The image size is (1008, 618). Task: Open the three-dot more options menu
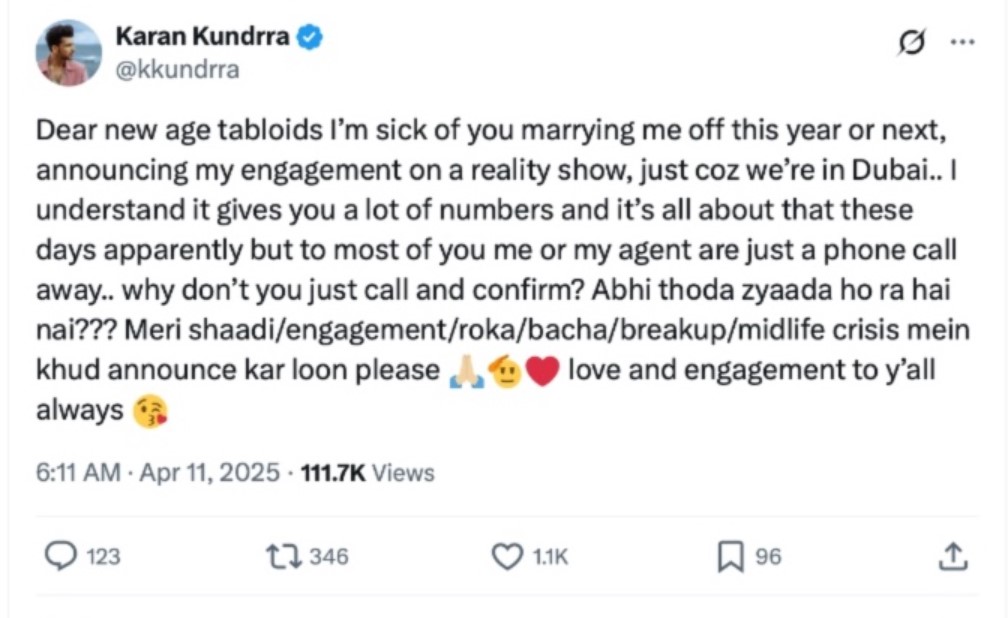pyautogui.click(x=961, y=43)
